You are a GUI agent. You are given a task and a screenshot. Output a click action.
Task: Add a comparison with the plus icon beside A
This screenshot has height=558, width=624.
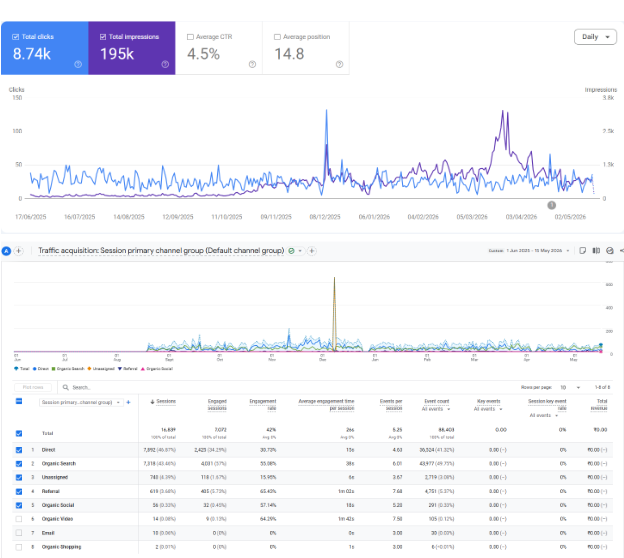(18, 251)
